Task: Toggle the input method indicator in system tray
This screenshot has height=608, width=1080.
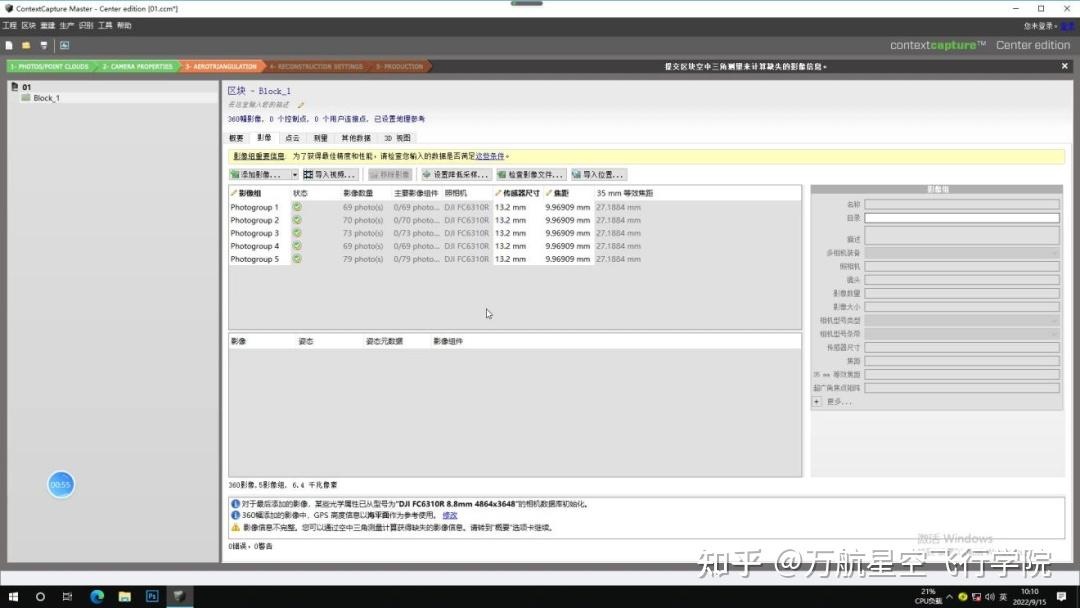Action: click(1001, 597)
